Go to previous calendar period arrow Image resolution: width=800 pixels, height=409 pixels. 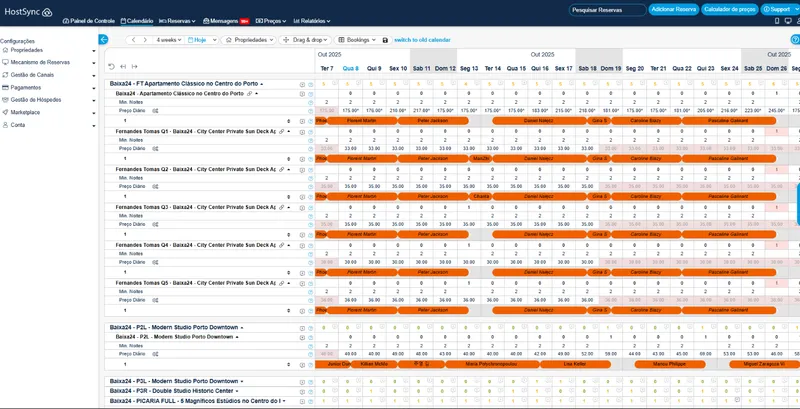coord(134,40)
